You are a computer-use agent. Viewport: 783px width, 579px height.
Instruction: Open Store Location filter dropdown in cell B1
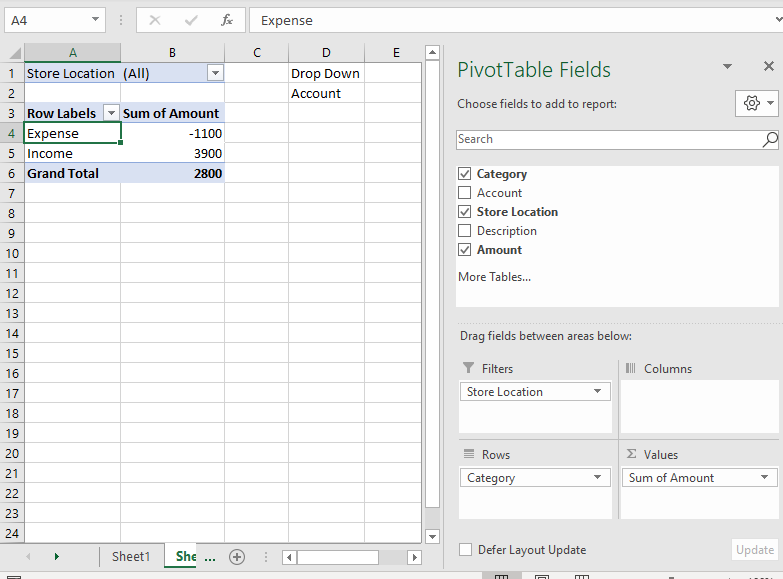click(215, 73)
